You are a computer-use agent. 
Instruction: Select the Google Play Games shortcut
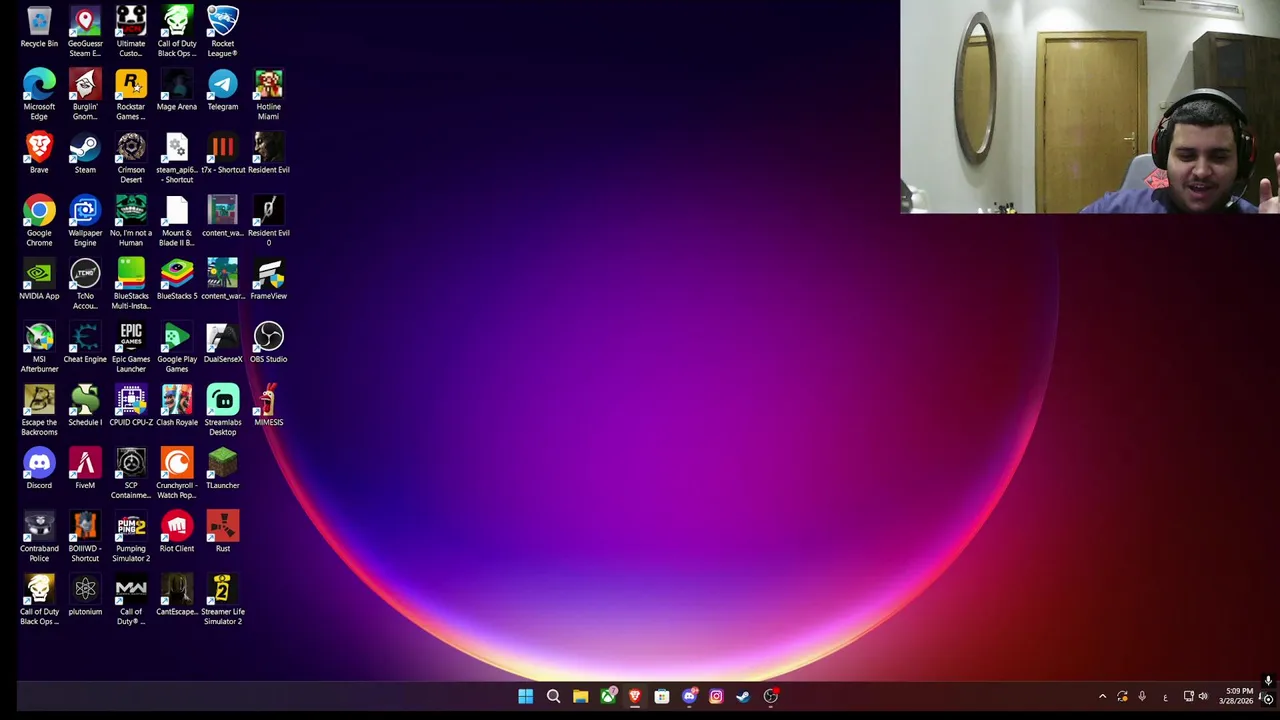177,346
